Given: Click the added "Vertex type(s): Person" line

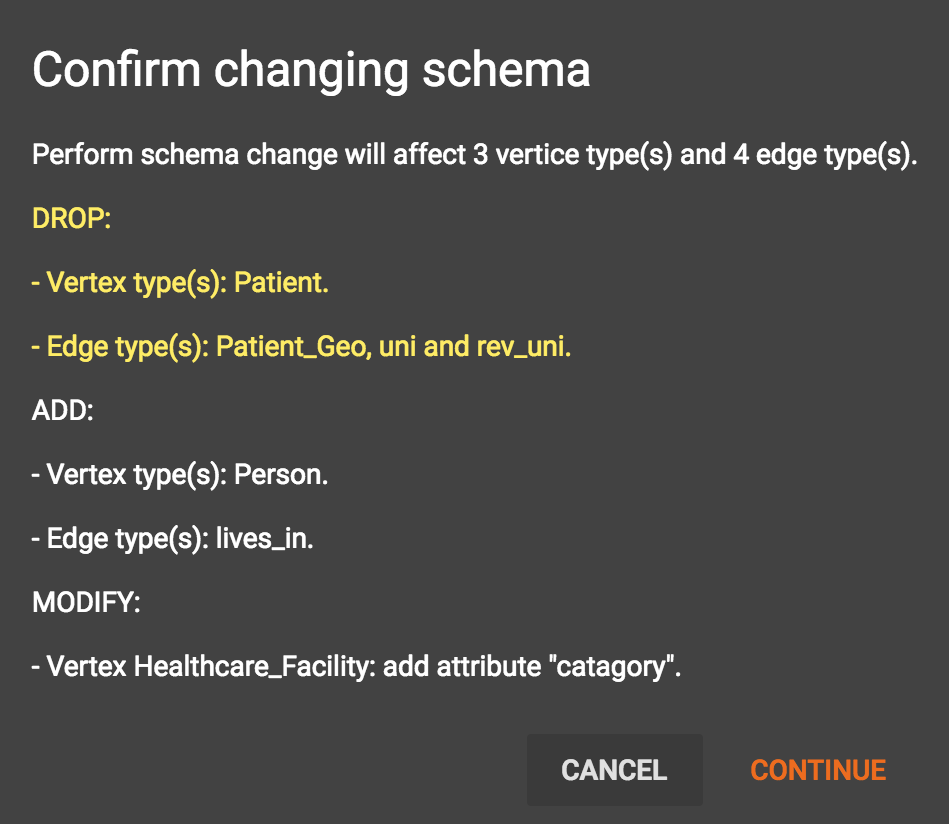Looking at the screenshot, I should (x=180, y=475).
